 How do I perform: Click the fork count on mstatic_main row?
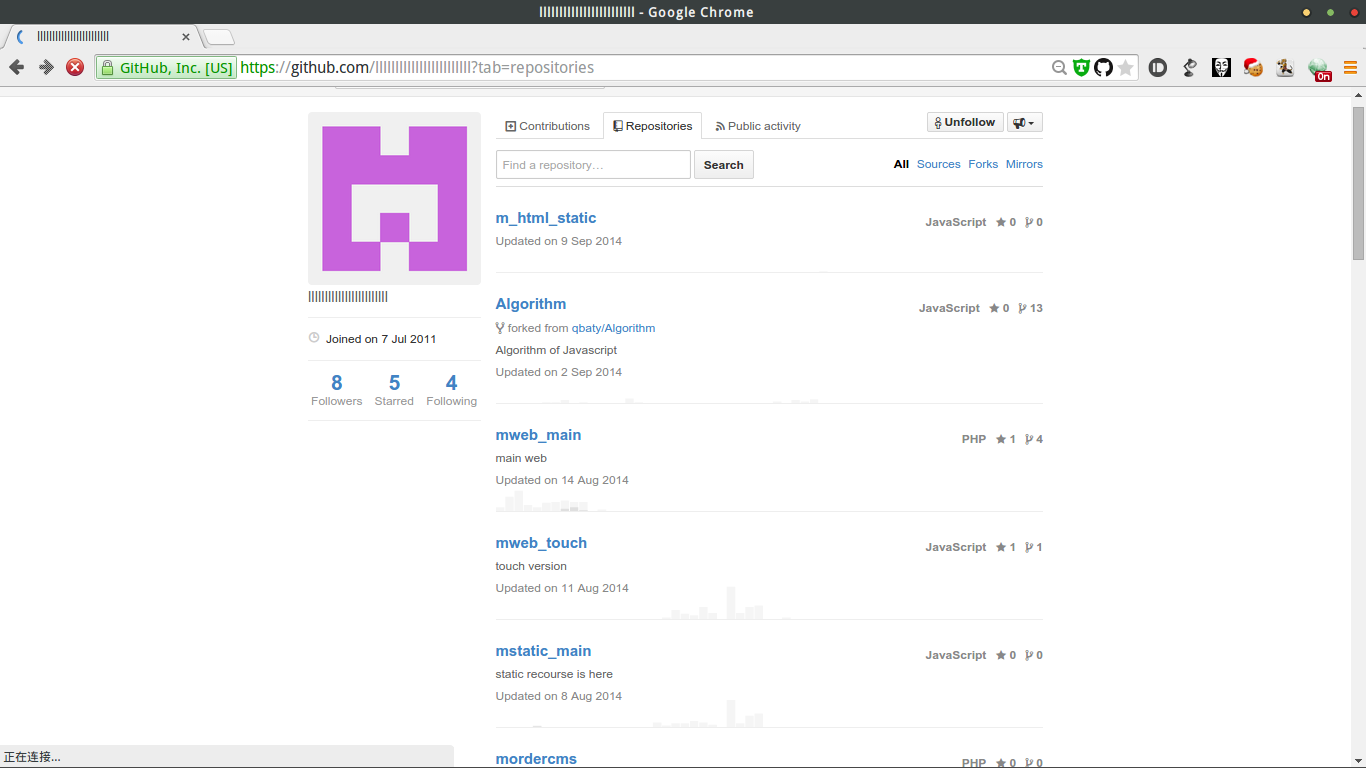pos(1033,655)
